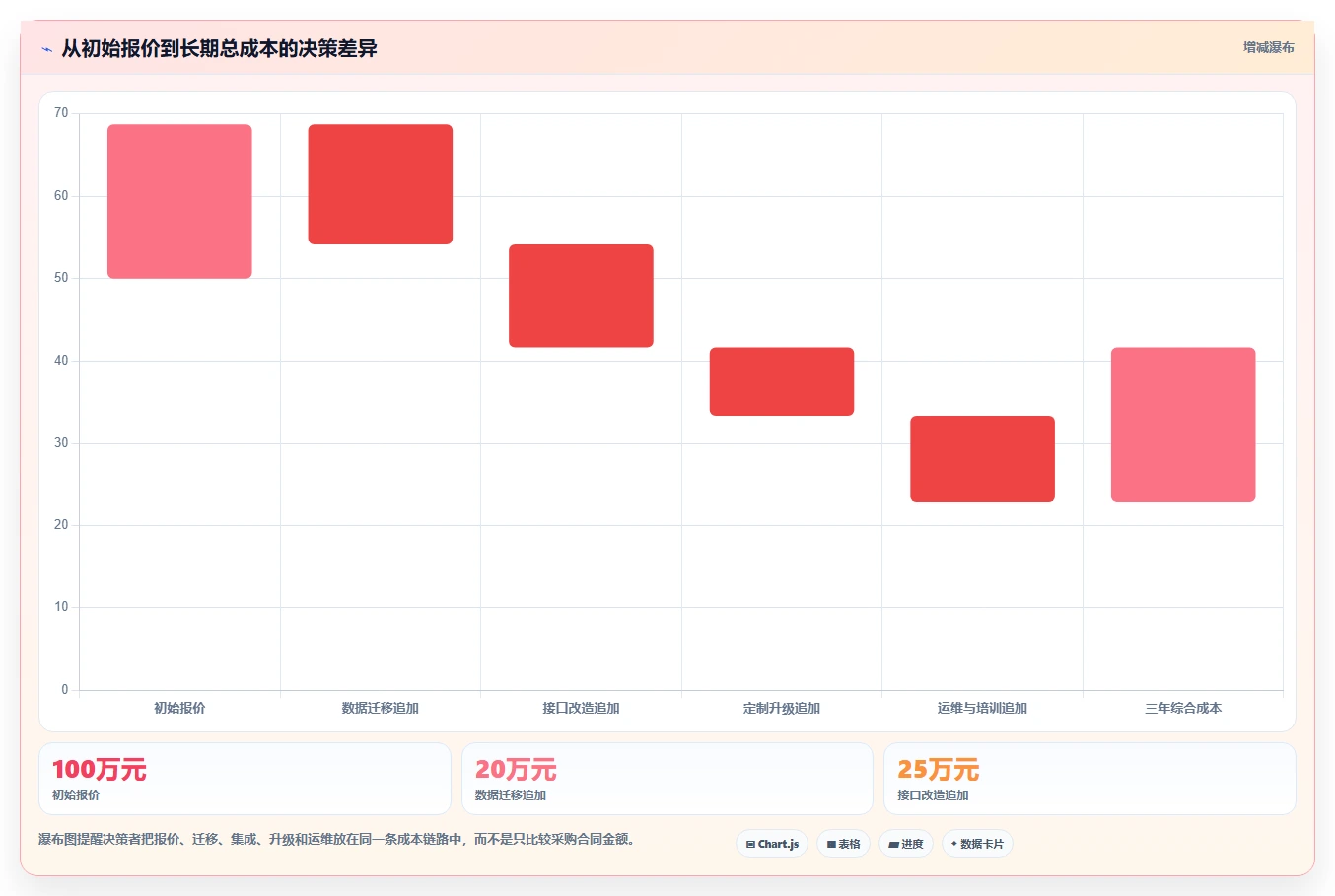
Task: Click the 定制升级追加 red bar
Action: pyautogui.click(x=782, y=381)
